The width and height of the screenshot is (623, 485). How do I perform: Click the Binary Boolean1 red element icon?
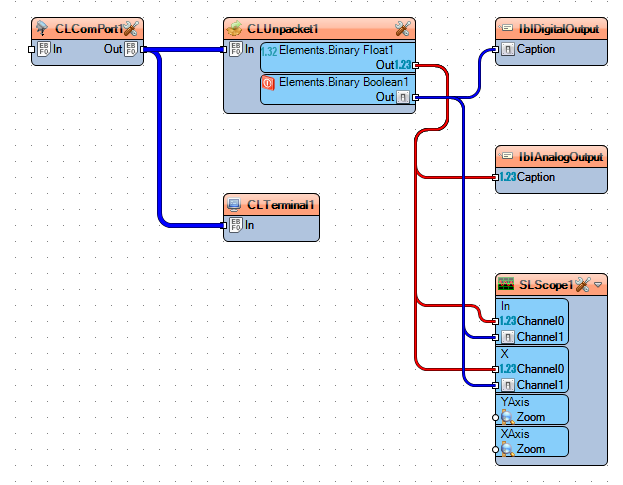click(269, 83)
